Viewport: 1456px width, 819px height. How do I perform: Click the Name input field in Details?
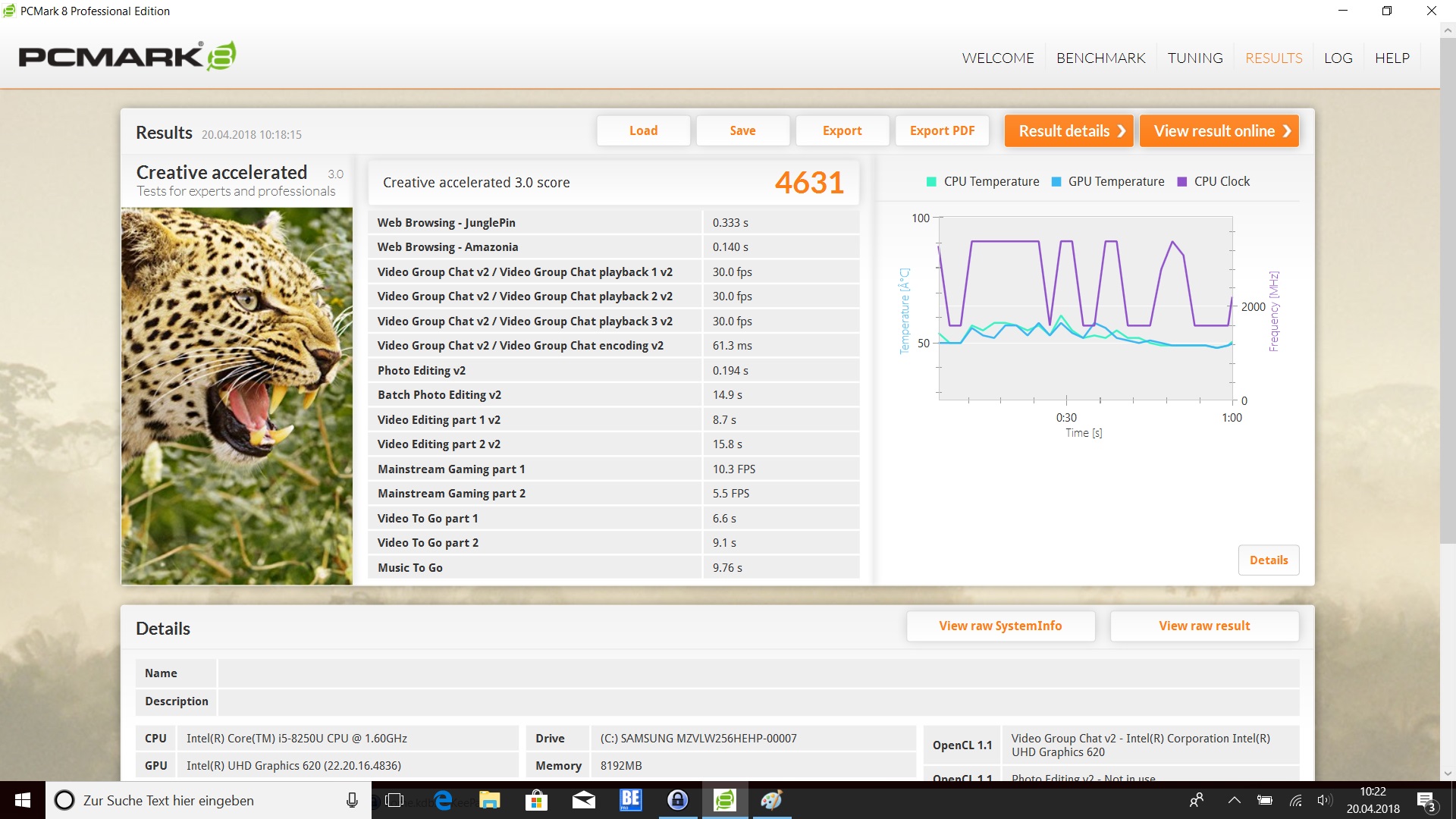[x=758, y=673]
